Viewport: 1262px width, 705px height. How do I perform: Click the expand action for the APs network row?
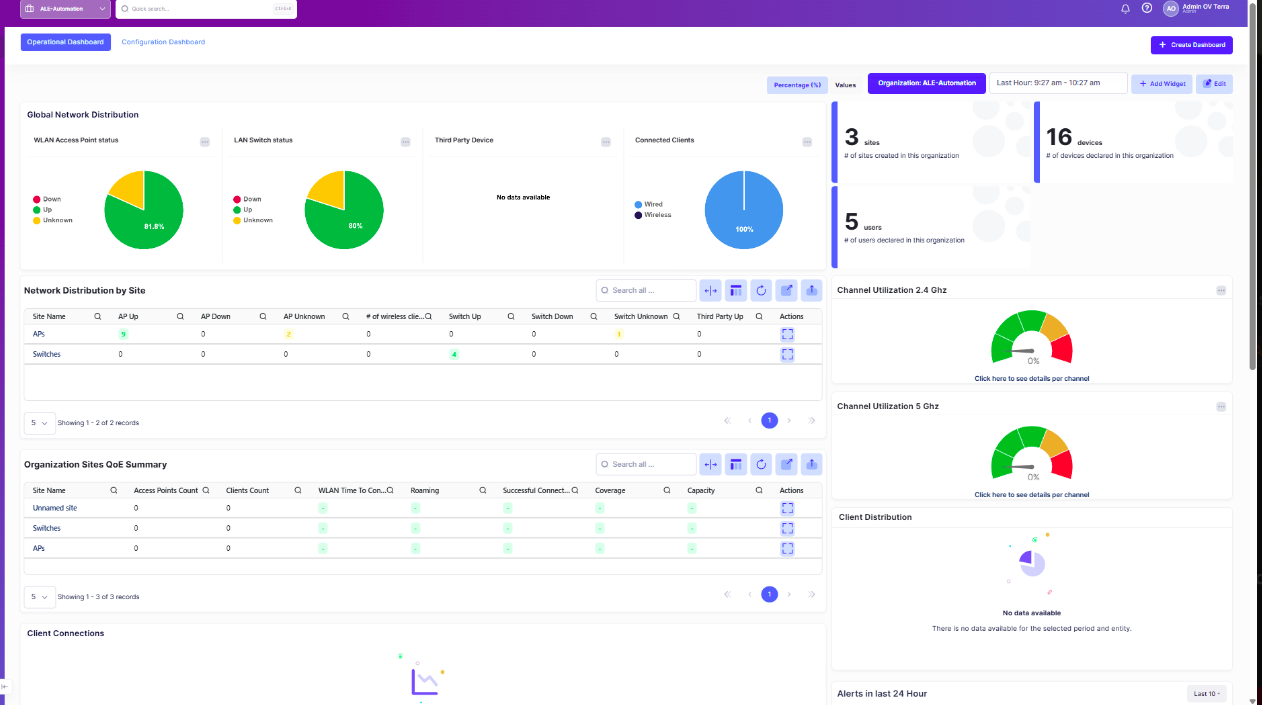click(788, 334)
